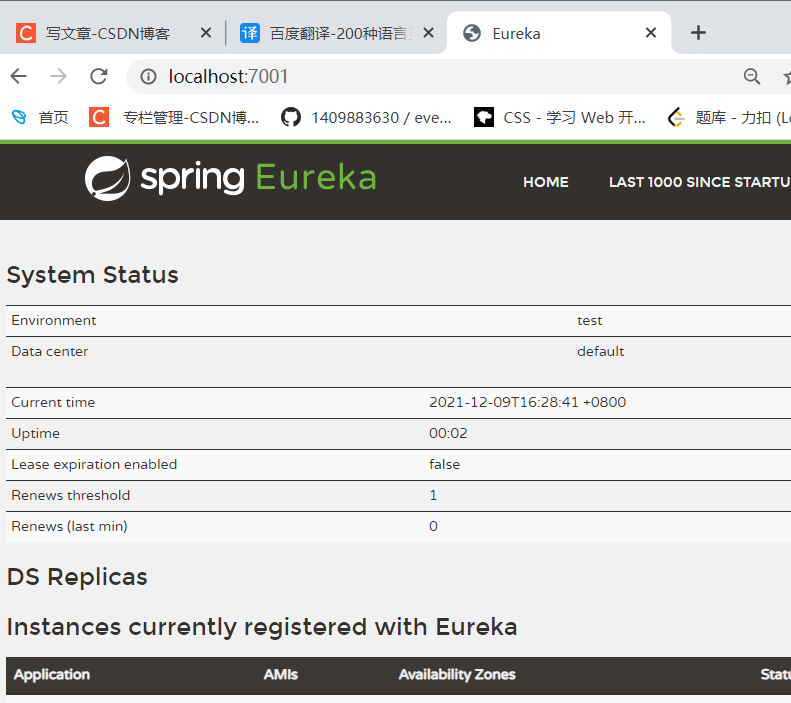Switch to the 百度翻译-200种语言 tab

335,33
